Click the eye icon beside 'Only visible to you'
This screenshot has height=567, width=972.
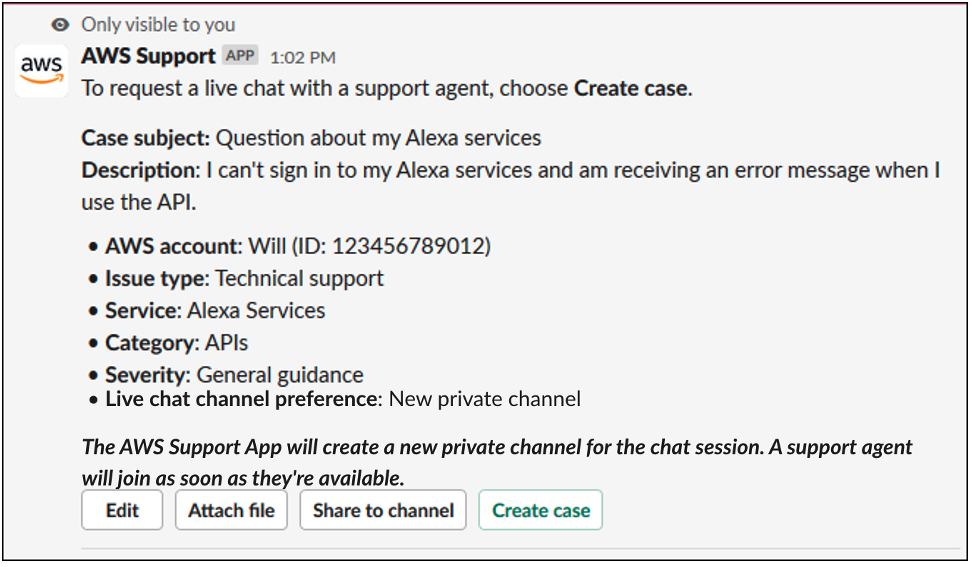(62, 24)
